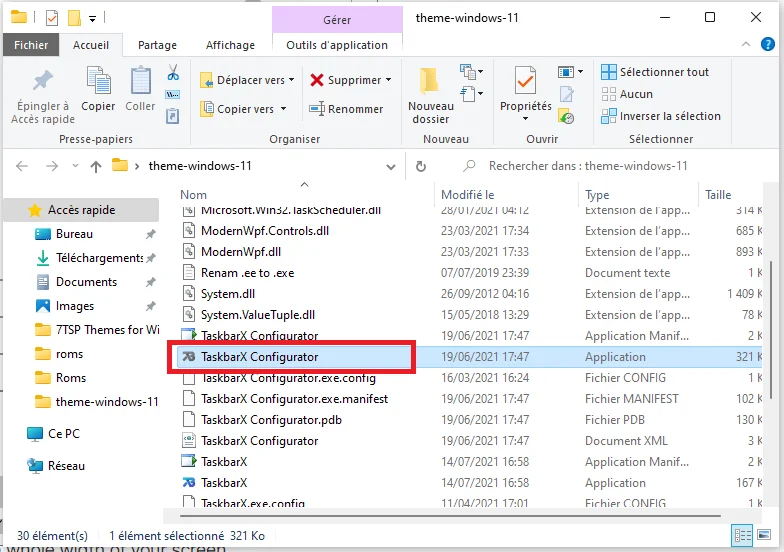The height and width of the screenshot is (552, 784).
Task: Click new folder icon in title bar
Action: point(74,18)
